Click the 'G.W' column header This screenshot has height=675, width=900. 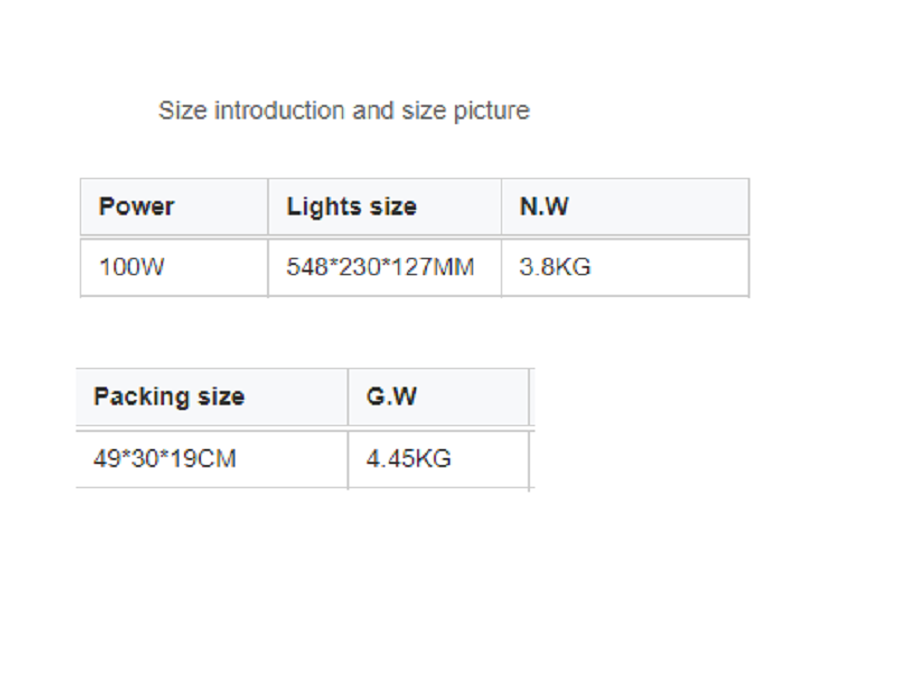pyautogui.click(x=391, y=397)
